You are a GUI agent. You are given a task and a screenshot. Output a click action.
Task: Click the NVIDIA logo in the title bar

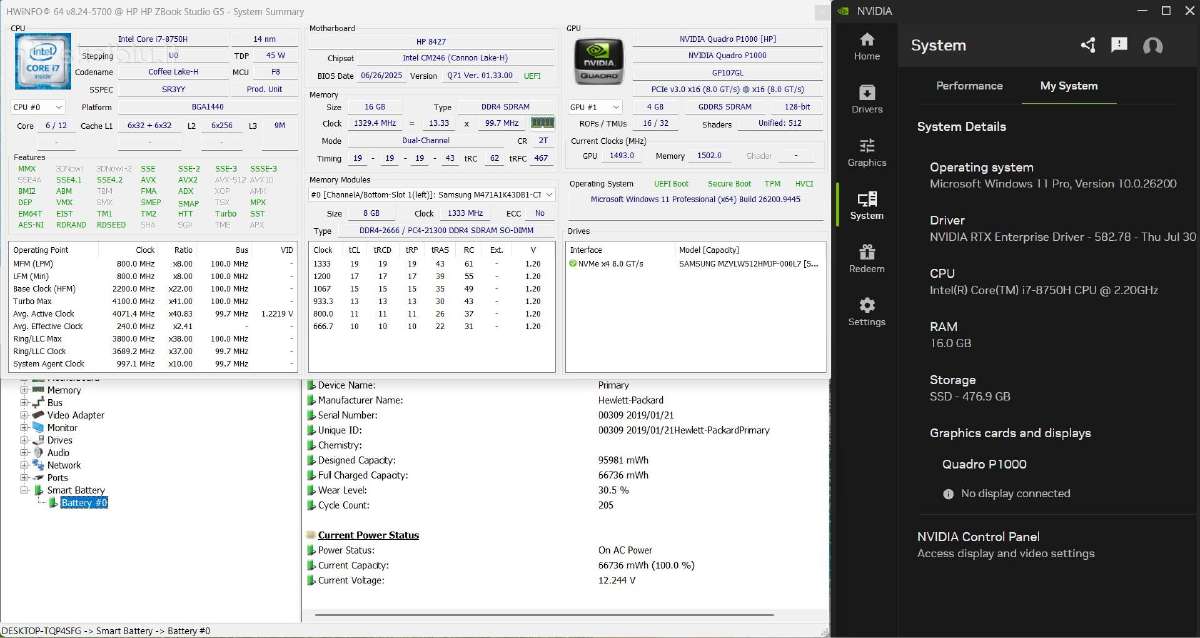click(843, 11)
